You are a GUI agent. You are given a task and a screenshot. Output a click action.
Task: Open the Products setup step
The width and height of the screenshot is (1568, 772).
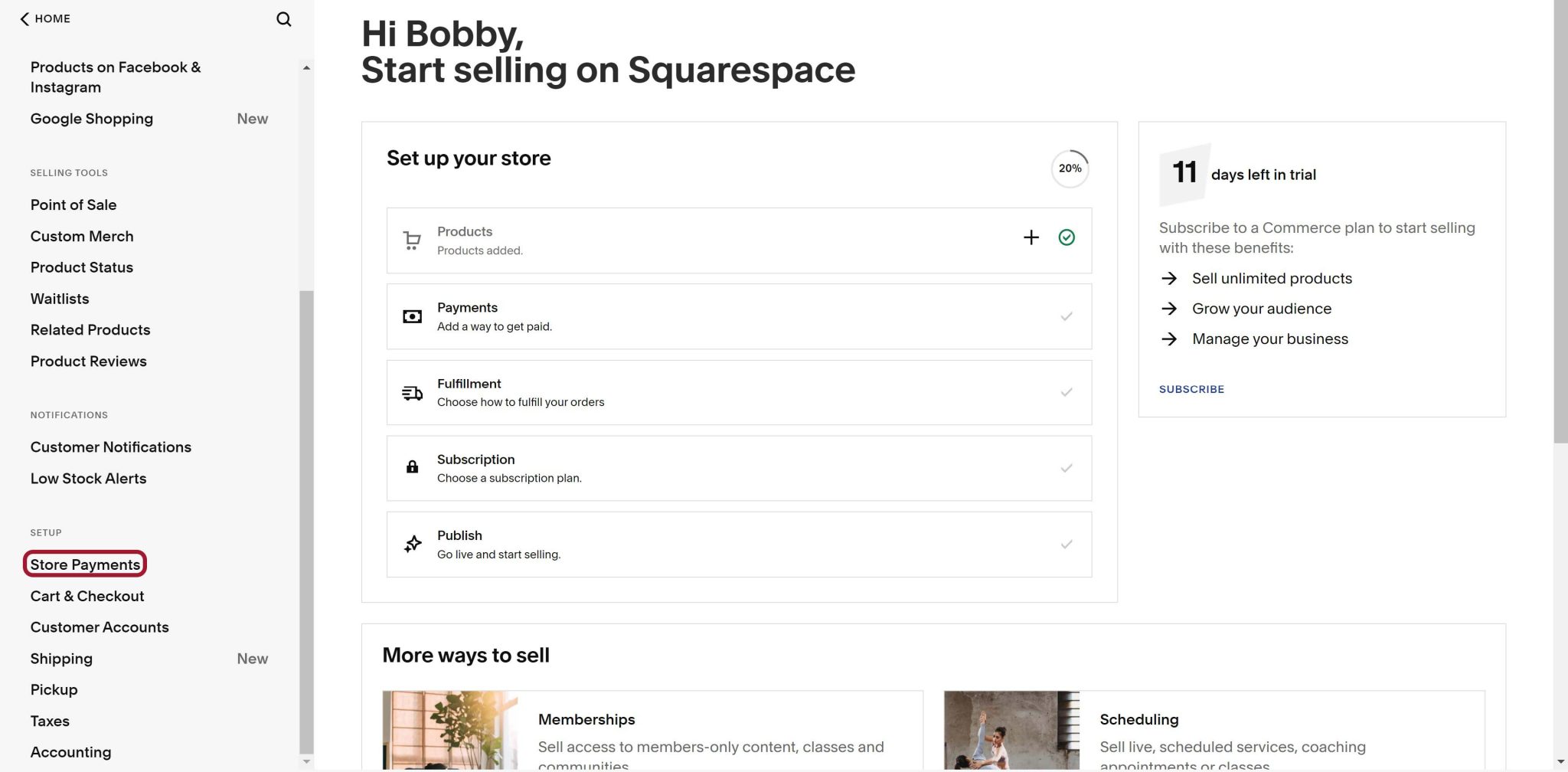739,240
